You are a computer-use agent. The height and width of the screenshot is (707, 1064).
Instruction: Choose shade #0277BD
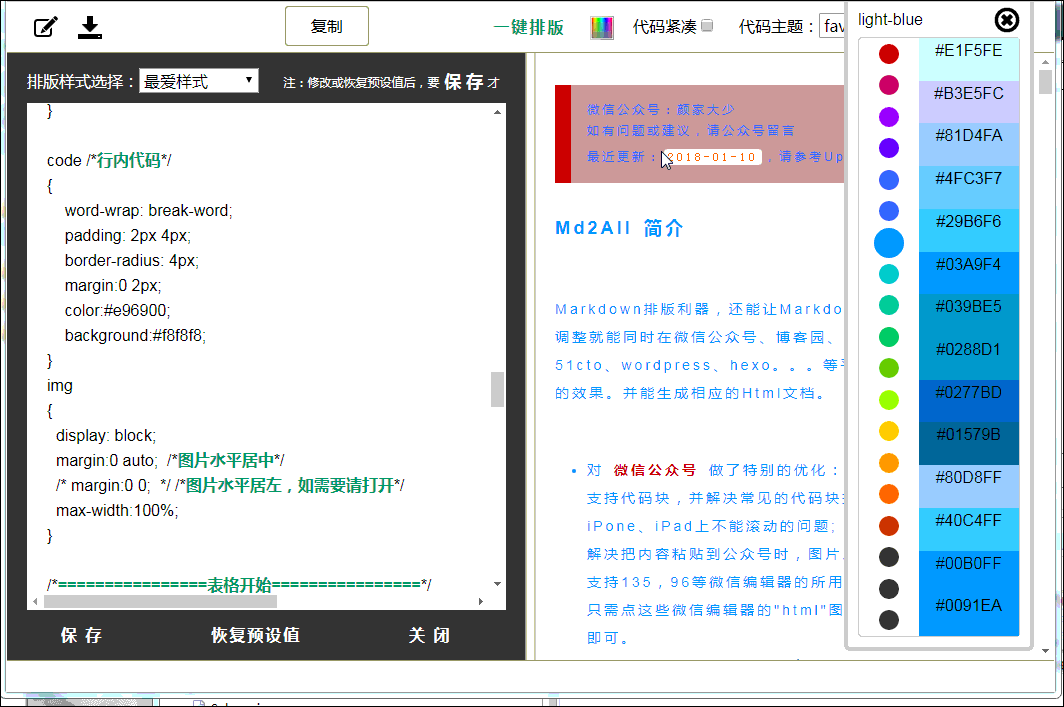969,401
